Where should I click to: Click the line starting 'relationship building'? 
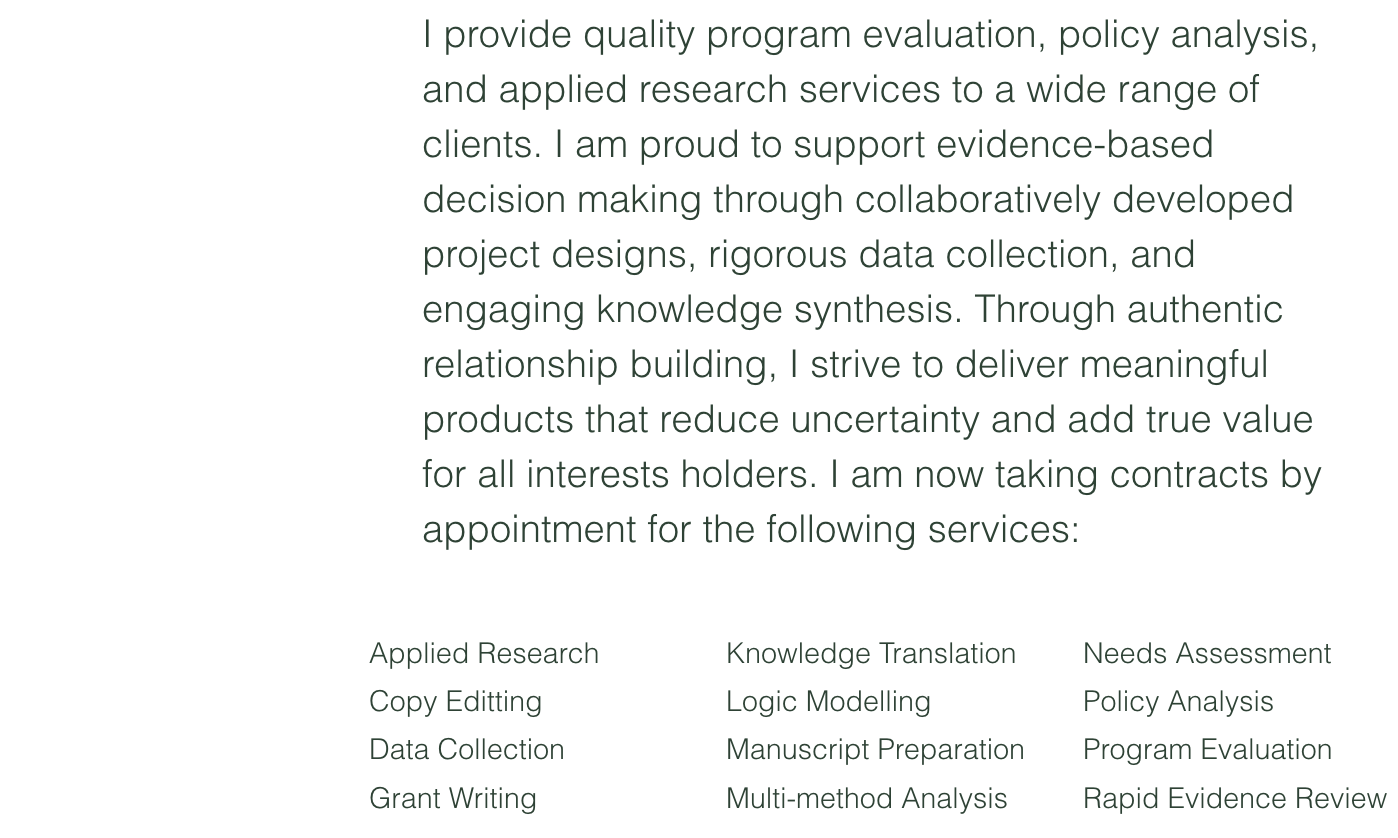point(845,365)
